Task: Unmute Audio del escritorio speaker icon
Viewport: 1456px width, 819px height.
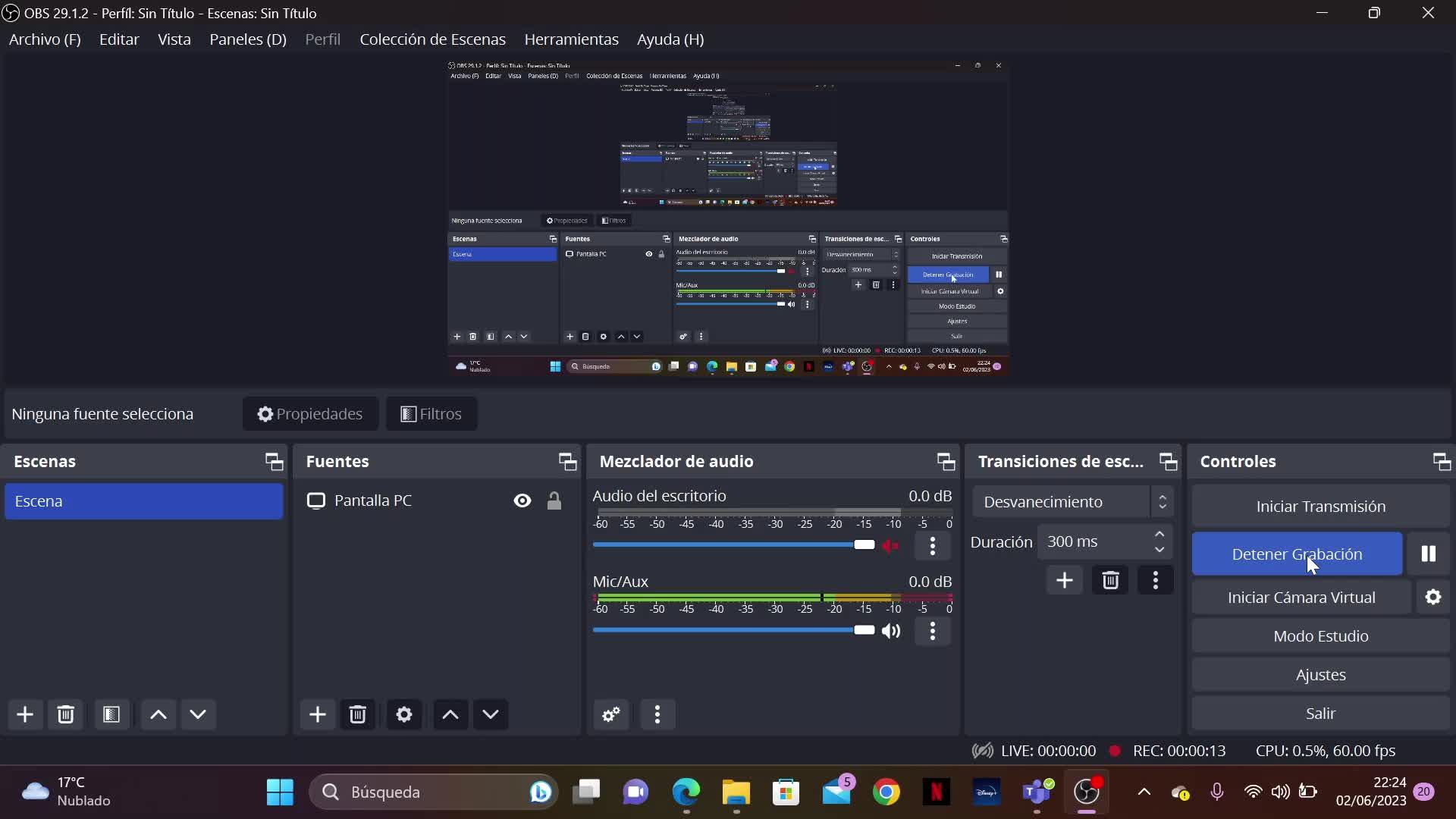Action: (891, 545)
